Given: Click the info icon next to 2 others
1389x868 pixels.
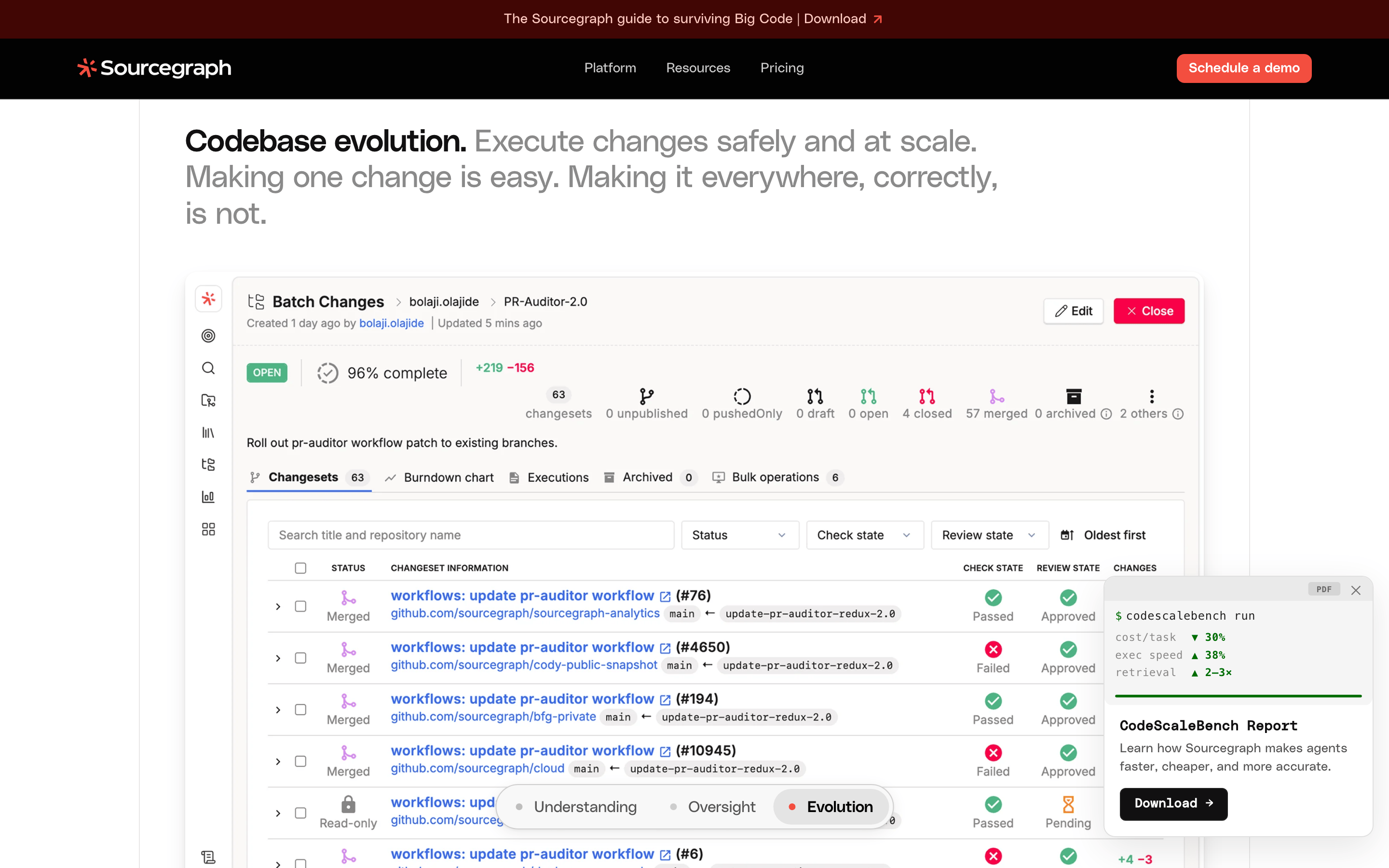Looking at the screenshot, I should 1178,414.
